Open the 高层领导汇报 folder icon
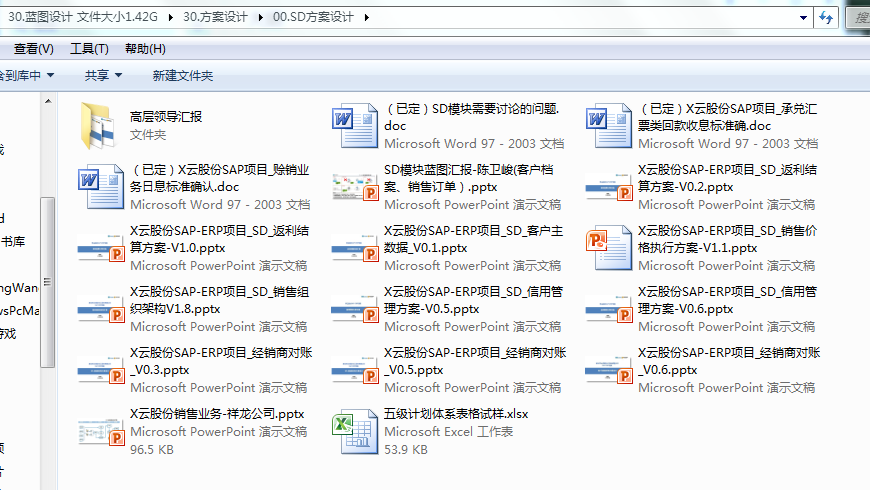 pyautogui.click(x=99, y=126)
